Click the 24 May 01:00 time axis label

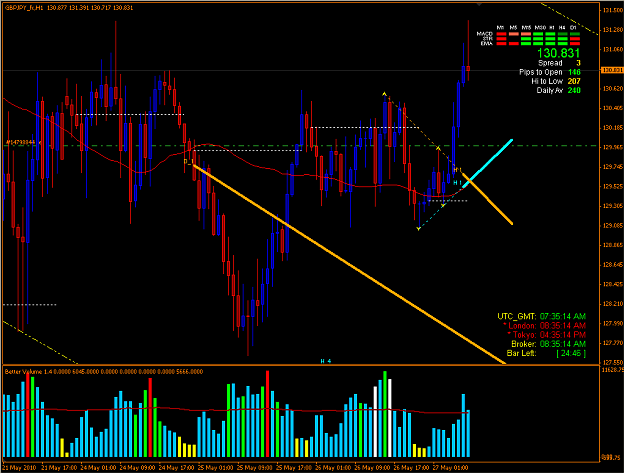pos(98,467)
